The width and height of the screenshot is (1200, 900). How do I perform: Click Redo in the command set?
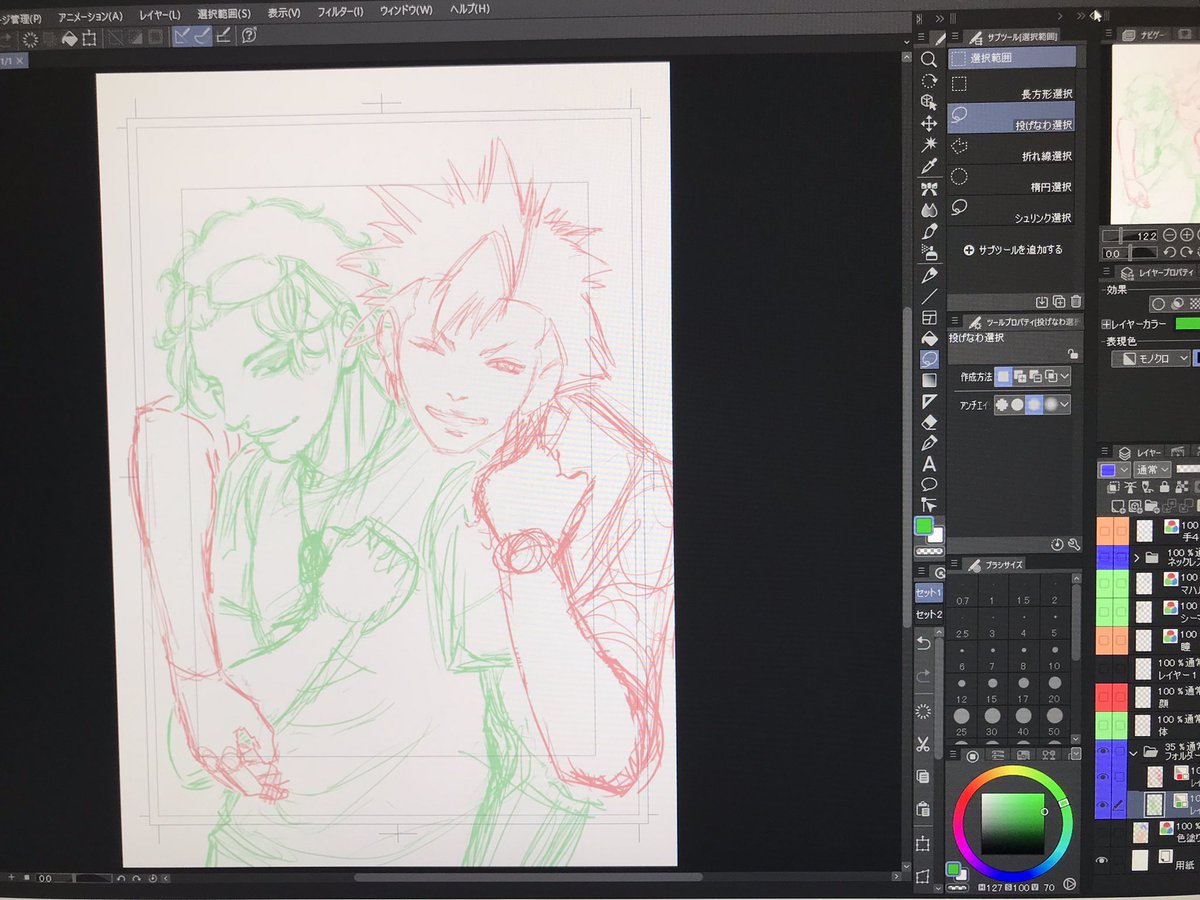[x=924, y=676]
